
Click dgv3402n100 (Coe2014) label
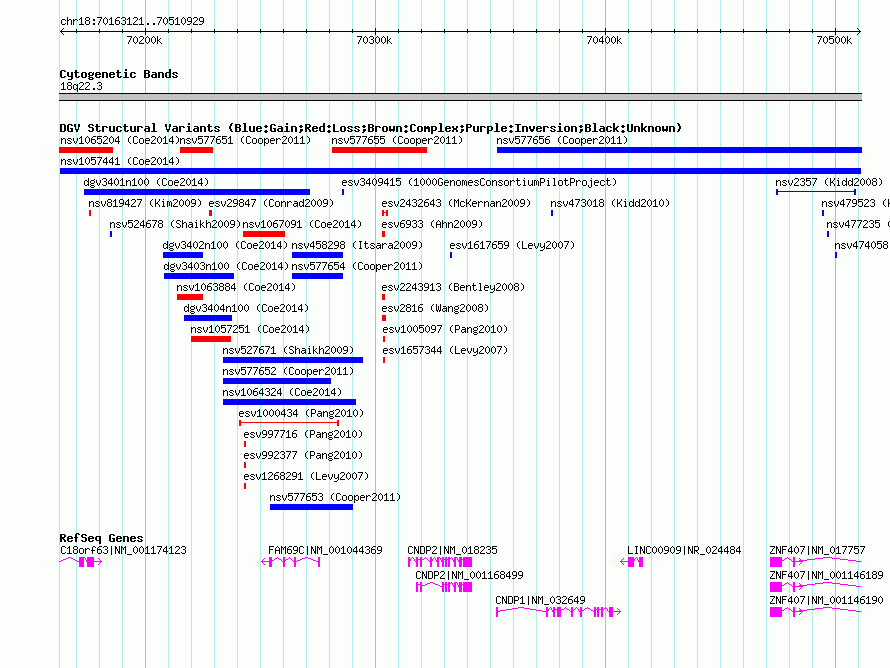[225, 245]
